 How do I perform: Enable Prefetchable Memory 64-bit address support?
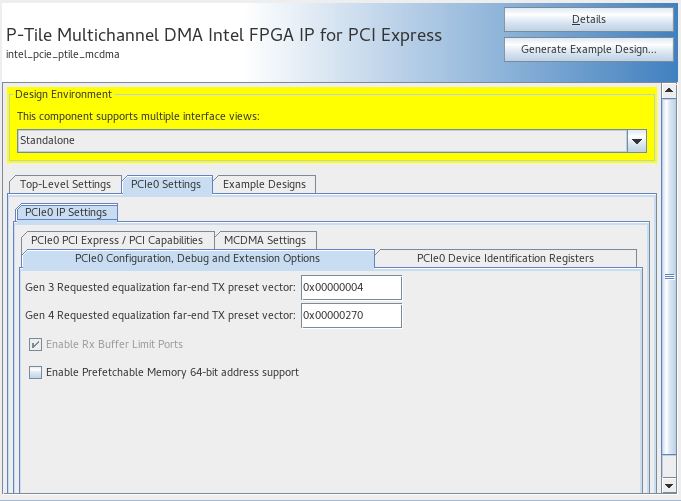click(36, 373)
